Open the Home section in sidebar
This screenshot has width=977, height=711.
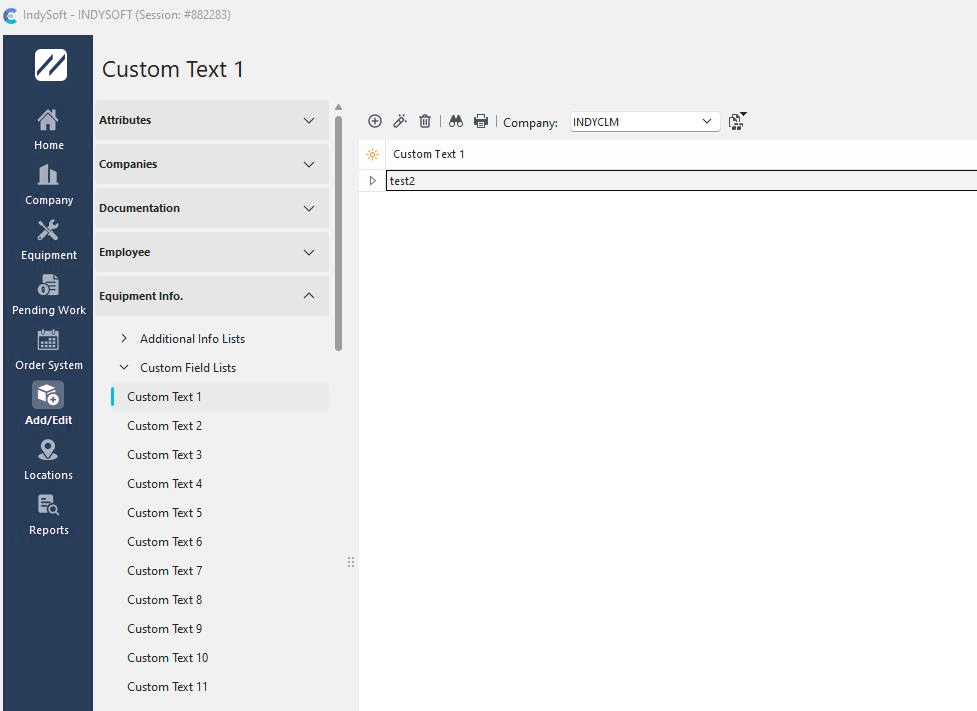[x=49, y=130]
